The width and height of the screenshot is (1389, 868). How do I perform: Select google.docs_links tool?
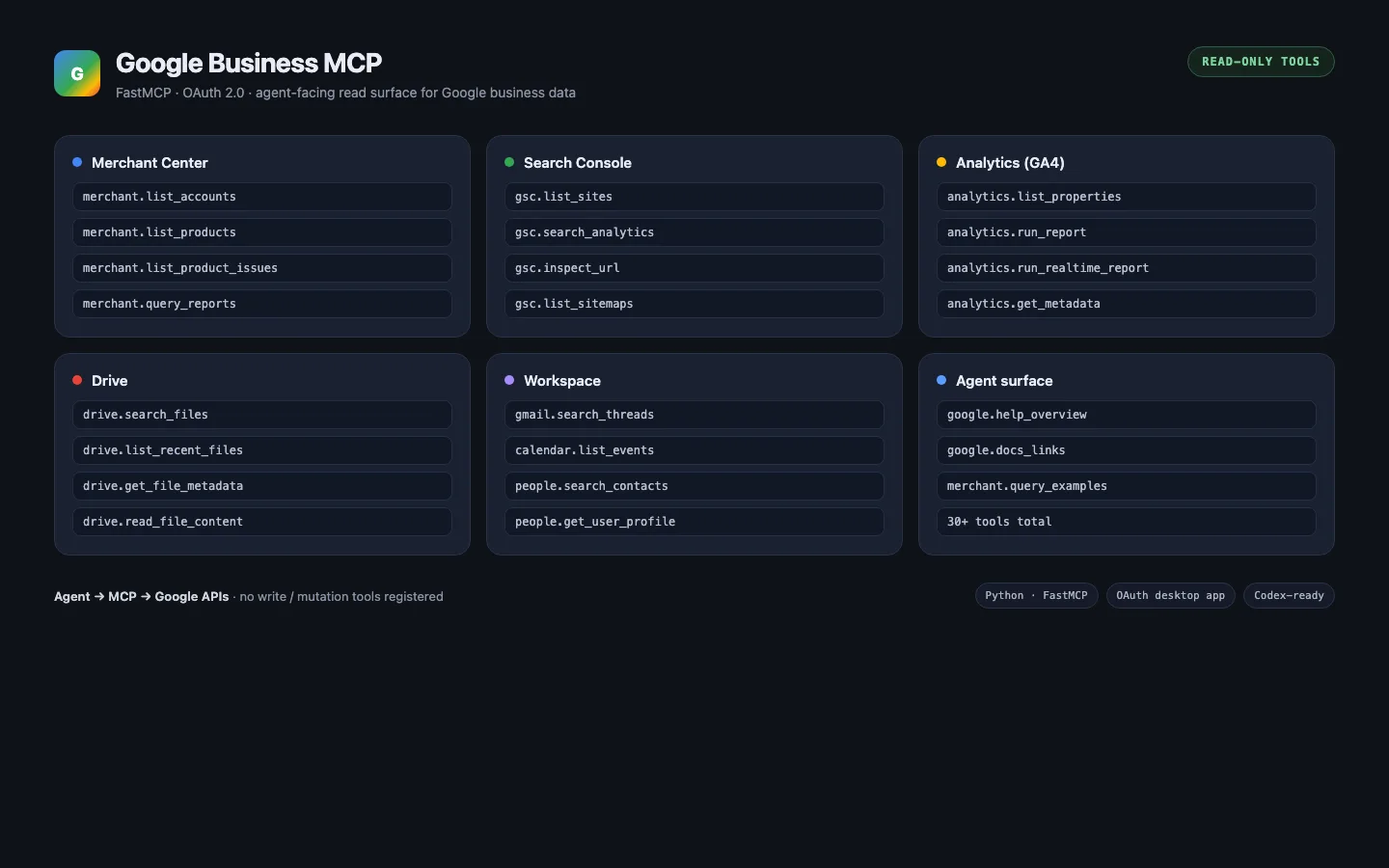[1127, 450]
